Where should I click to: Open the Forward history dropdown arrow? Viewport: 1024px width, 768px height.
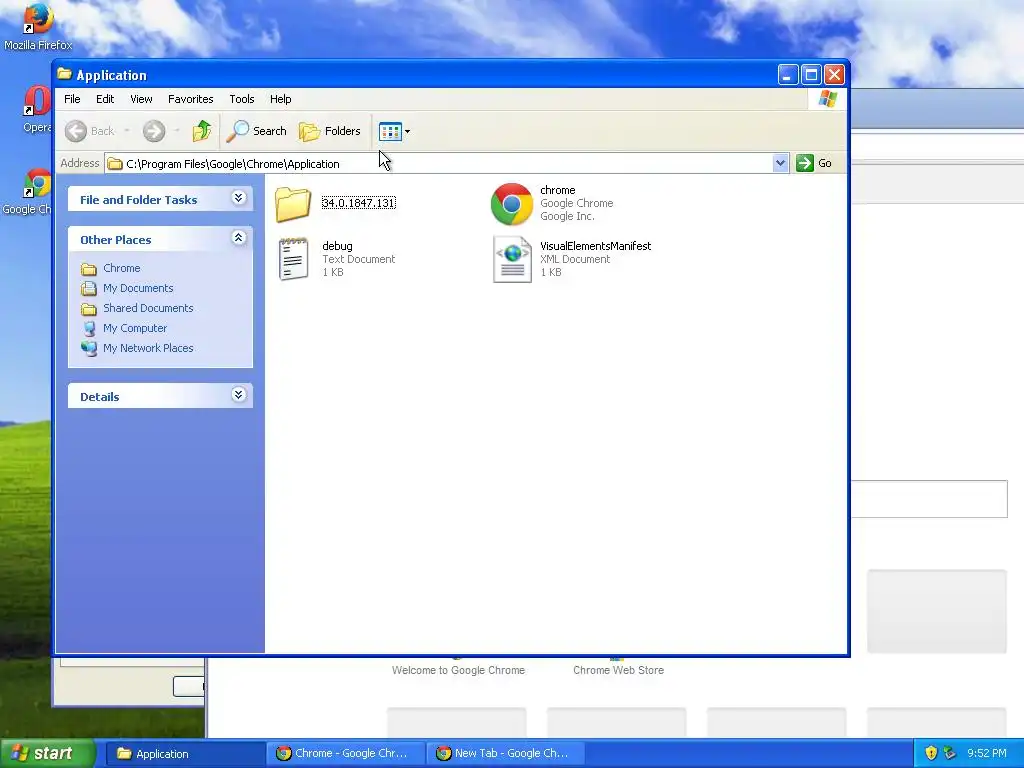pos(176,131)
